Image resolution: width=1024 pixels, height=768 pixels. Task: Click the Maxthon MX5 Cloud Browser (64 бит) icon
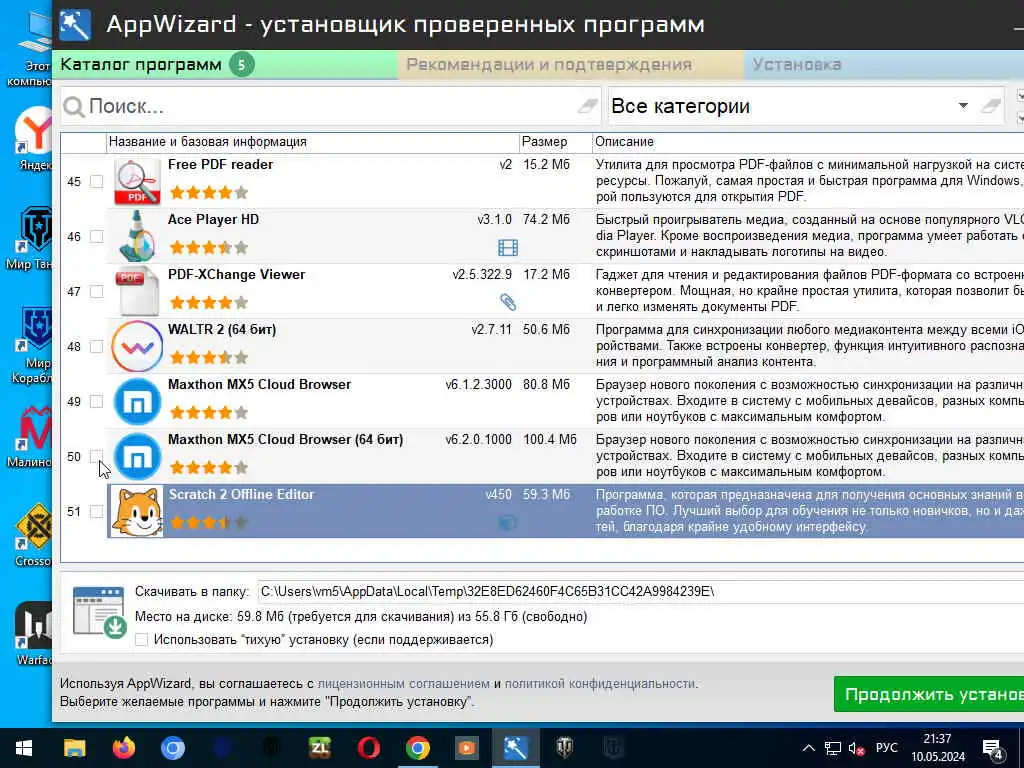[x=137, y=456]
